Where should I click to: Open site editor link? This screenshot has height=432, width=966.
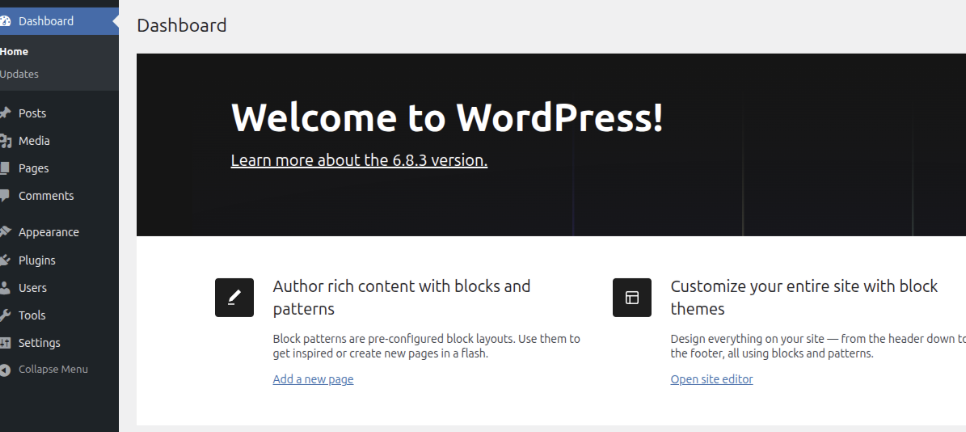tap(712, 379)
